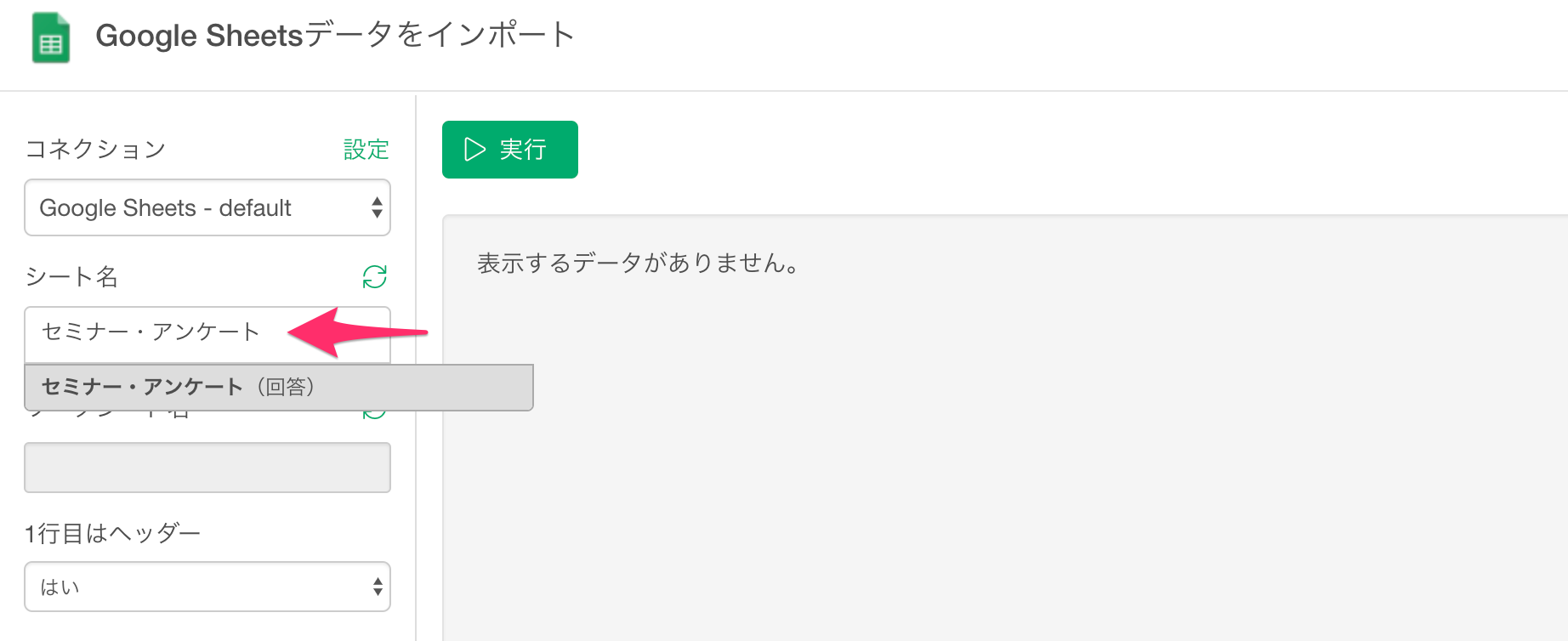
Task: Click the コネクション label
Action: click(95, 150)
